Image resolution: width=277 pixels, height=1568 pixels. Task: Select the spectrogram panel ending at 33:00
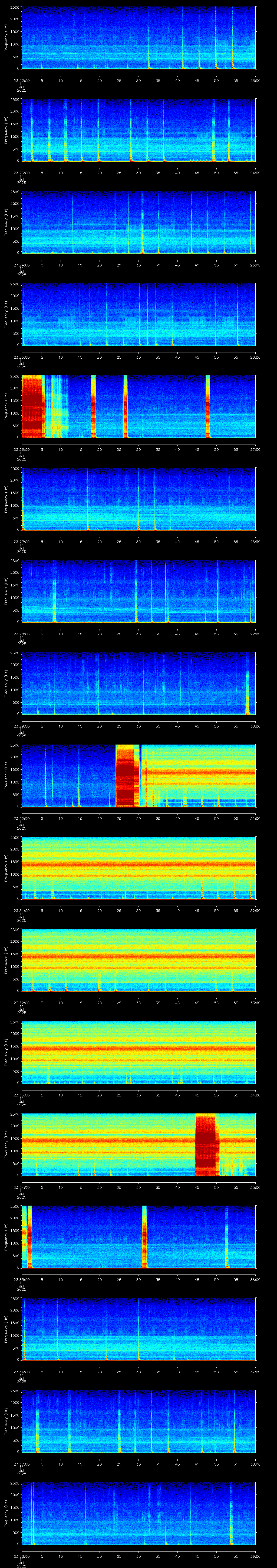(138, 960)
